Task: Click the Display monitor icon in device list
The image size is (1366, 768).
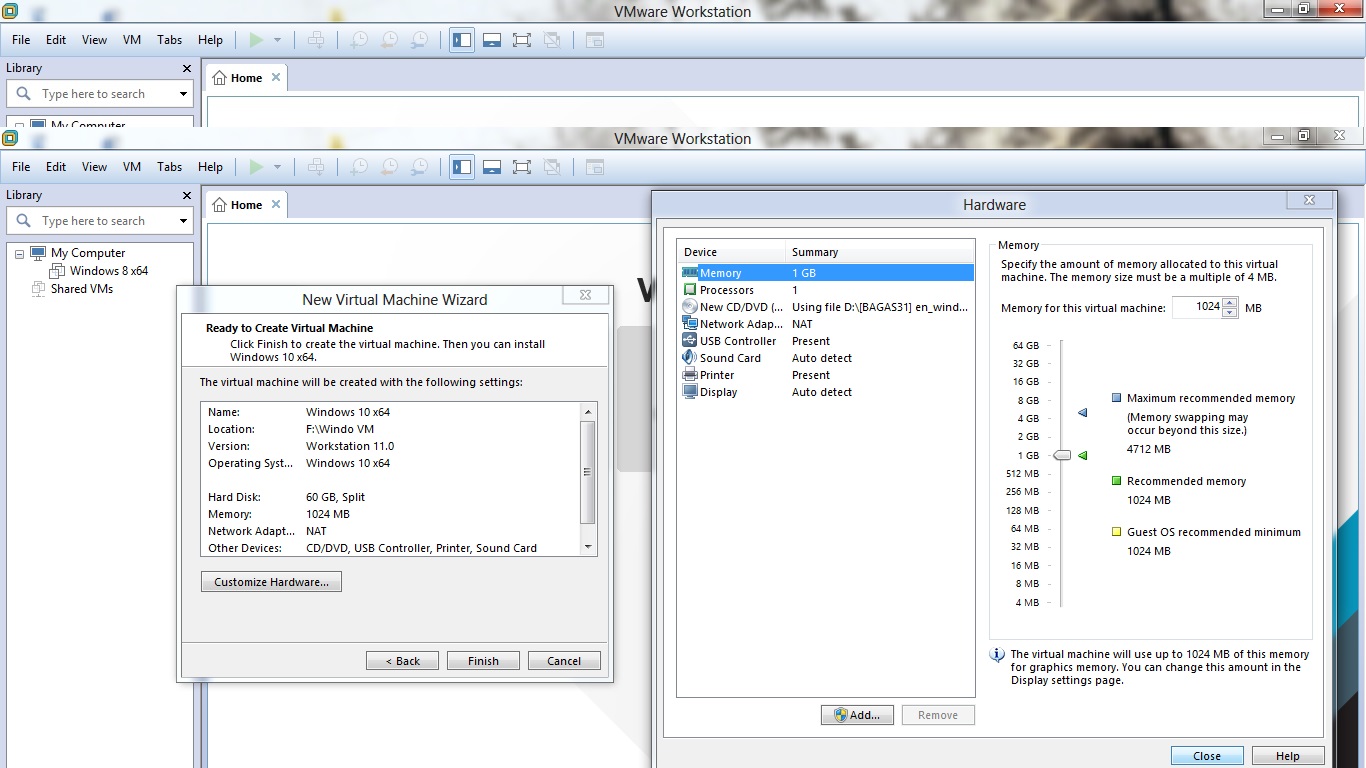Action: pyautogui.click(x=690, y=392)
